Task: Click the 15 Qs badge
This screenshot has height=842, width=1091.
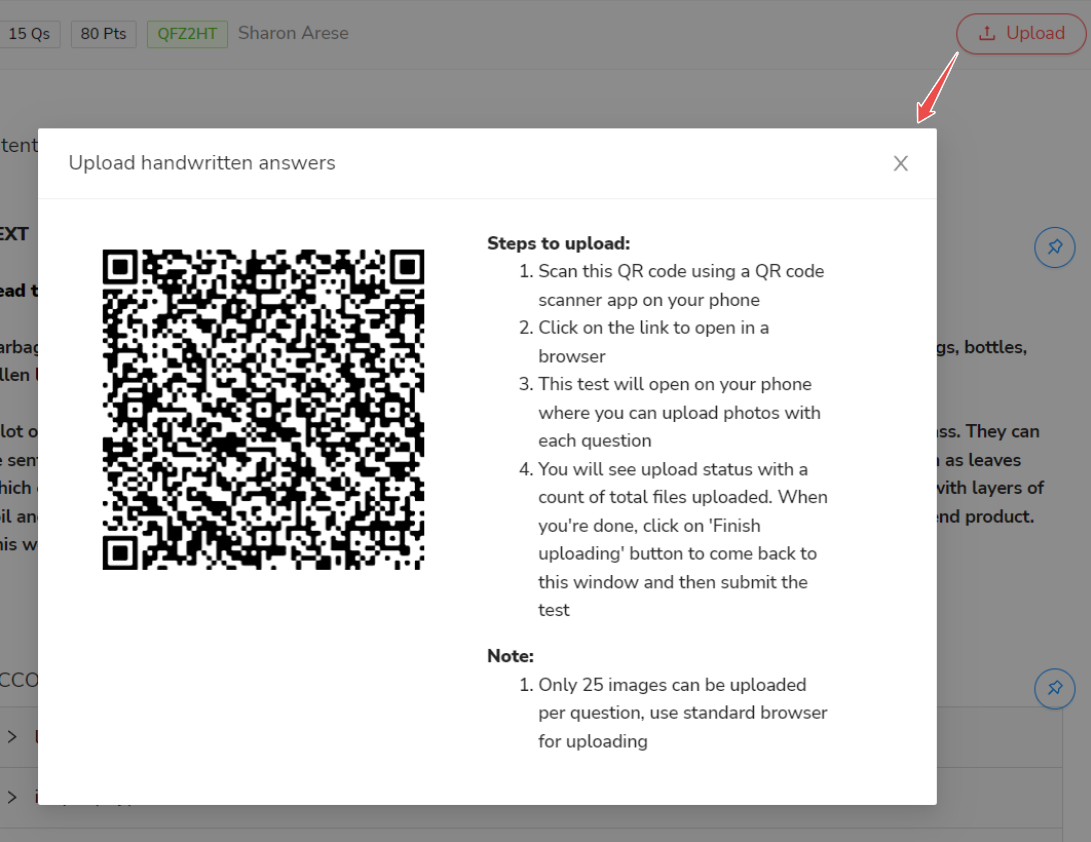Action: 30,33
